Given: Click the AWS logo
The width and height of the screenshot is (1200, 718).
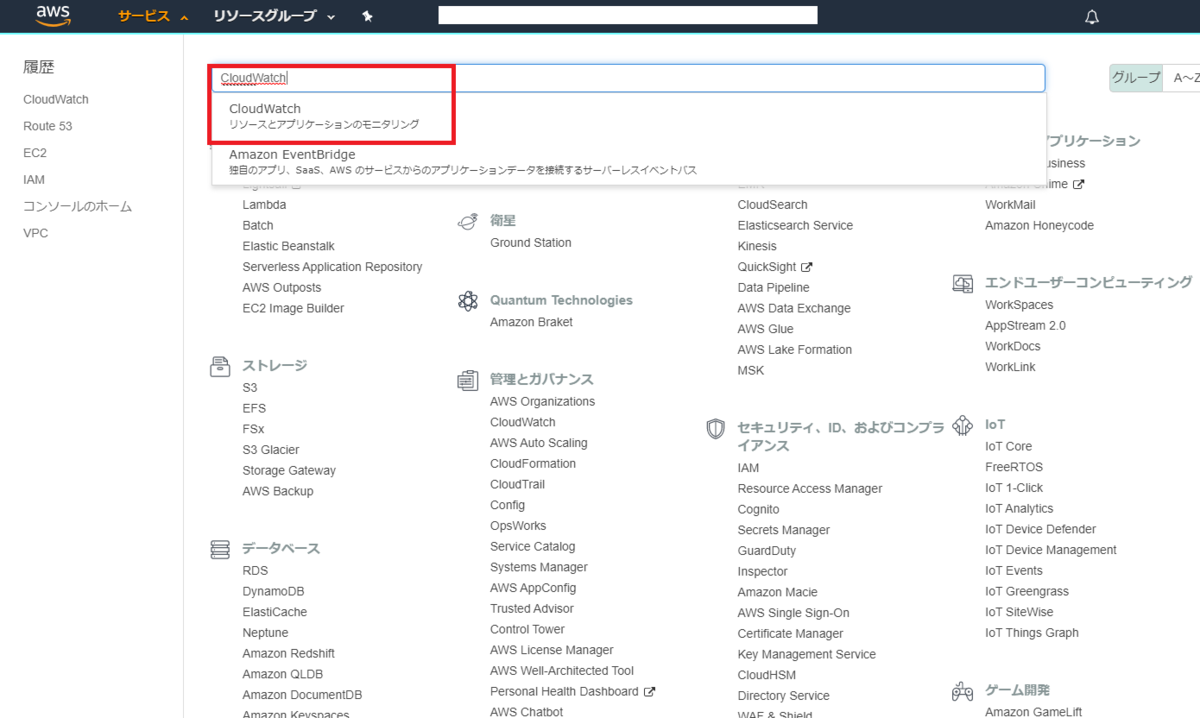Looking at the screenshot, I should pos(52,15).
